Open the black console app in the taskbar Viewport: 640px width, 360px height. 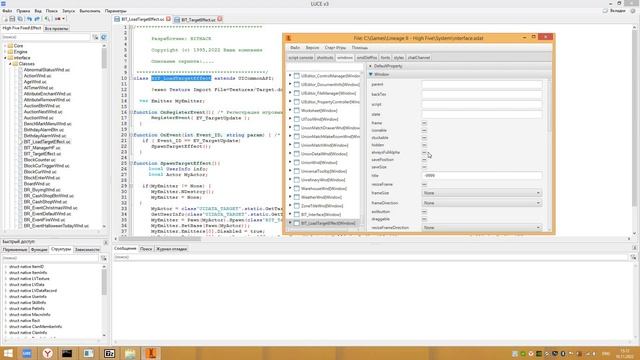click(x=67, y=353)
